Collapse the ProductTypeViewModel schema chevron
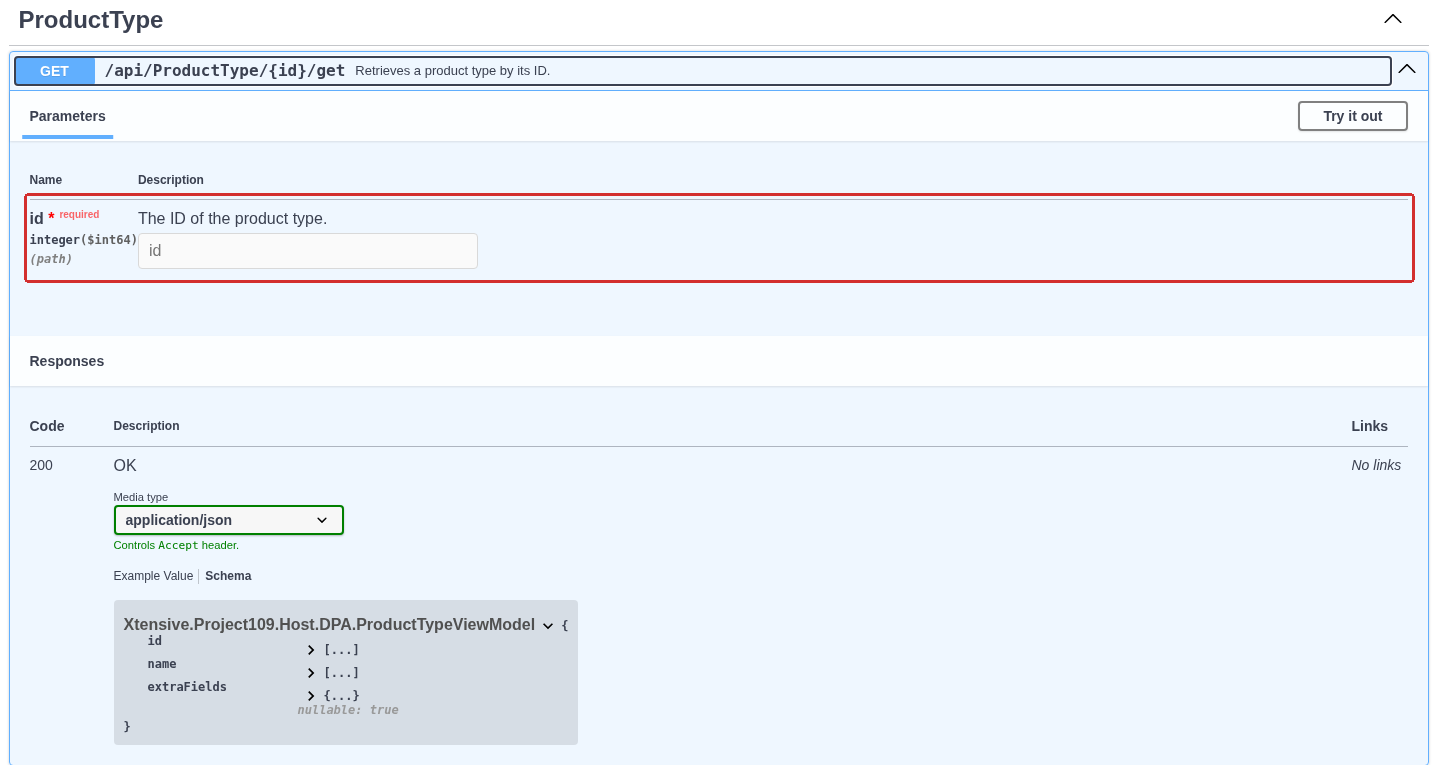 click(548, 626)
